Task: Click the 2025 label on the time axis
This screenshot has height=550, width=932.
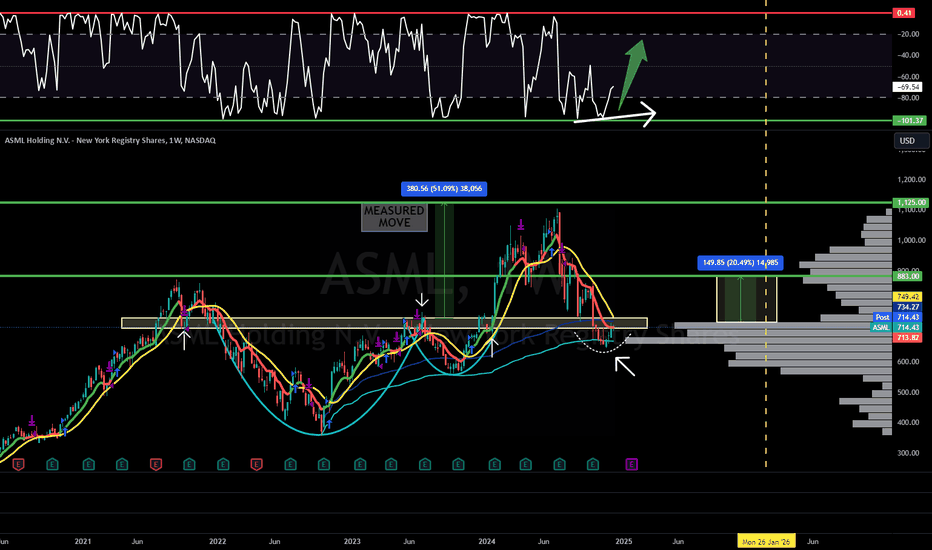Action: pos(624,542)
